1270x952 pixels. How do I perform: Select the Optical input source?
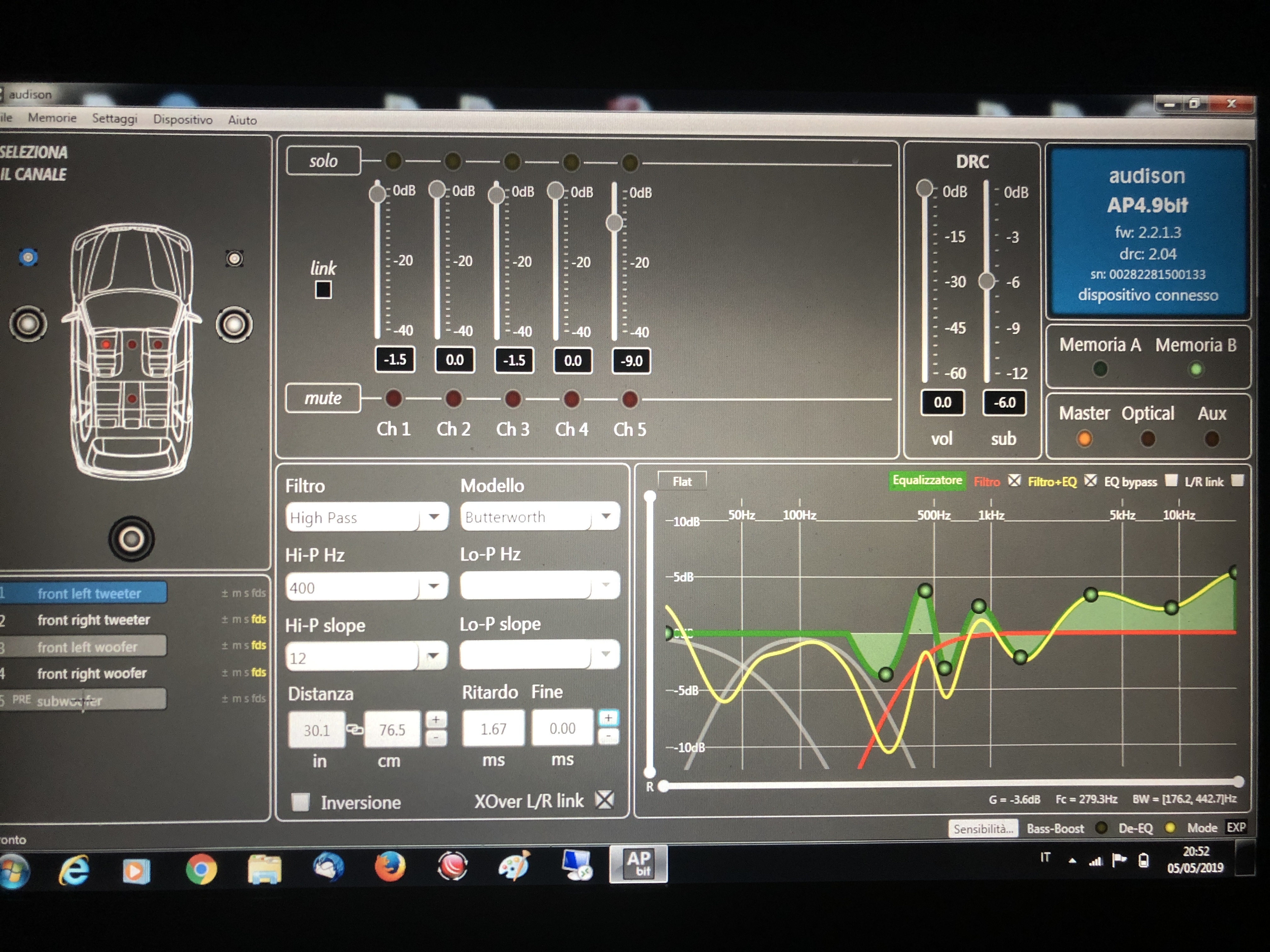(x=1148, y=439)
